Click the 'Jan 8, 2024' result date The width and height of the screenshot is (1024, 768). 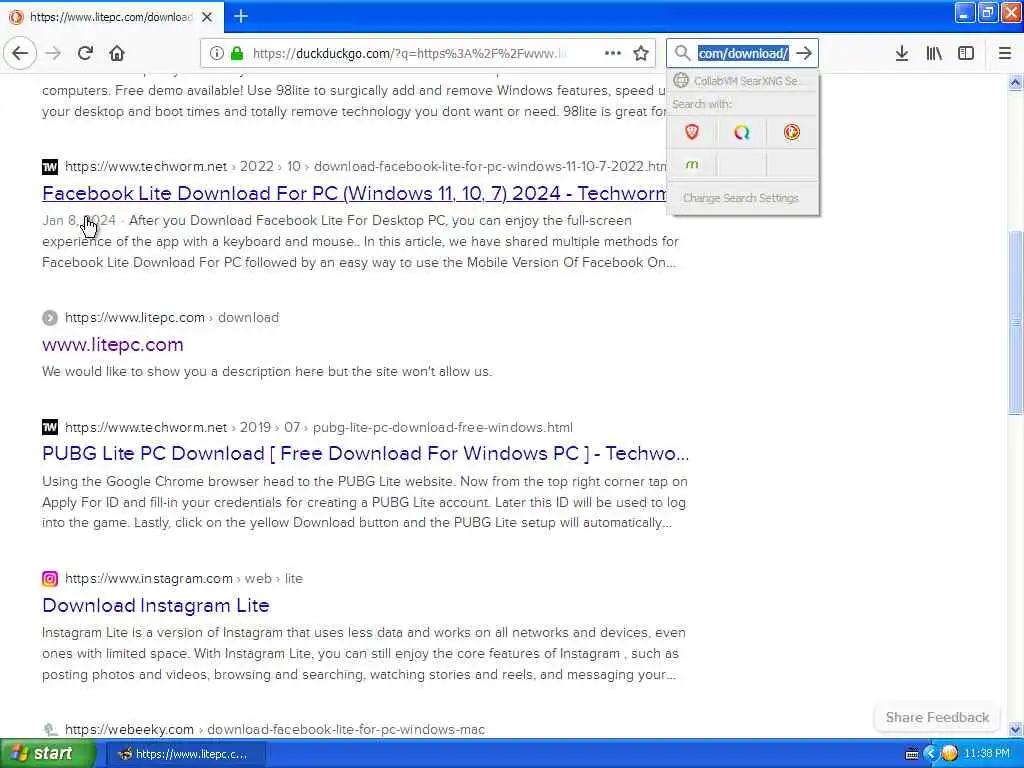[x=79, y=221]
